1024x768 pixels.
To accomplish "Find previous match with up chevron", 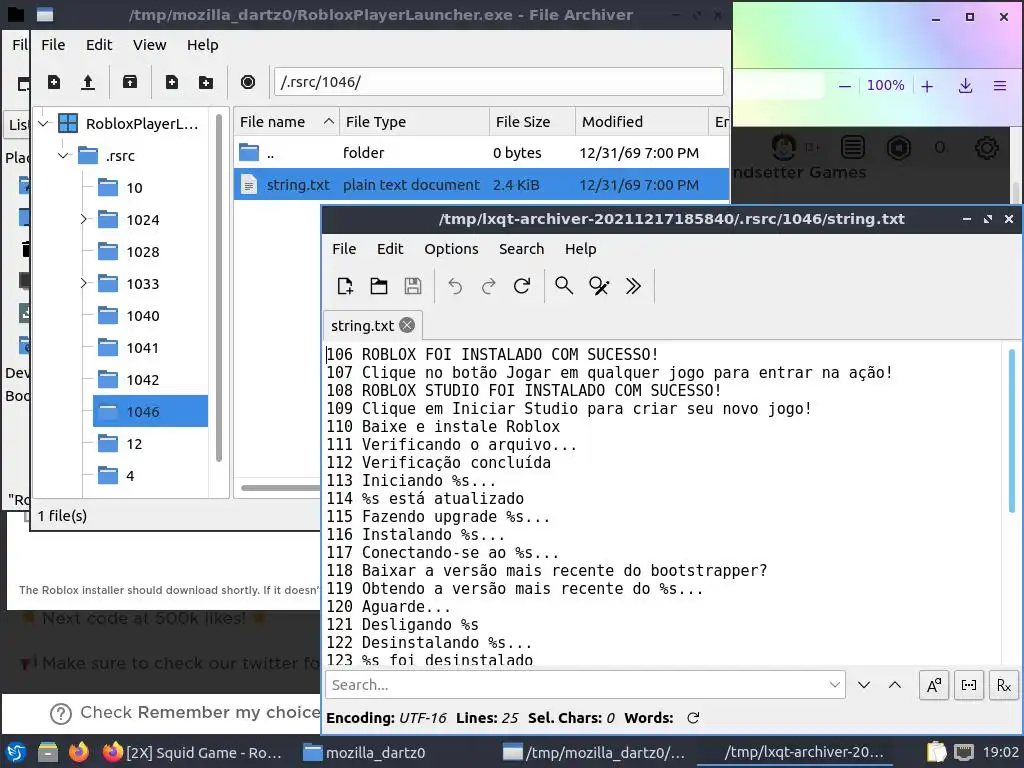I will tap(895, 685).
